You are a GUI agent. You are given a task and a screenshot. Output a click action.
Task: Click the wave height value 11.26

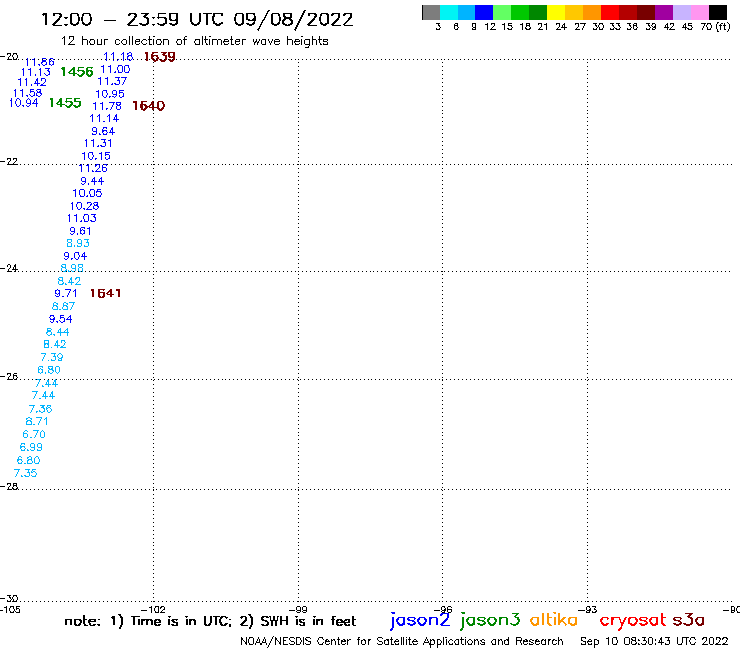click(x=93, y=169)
